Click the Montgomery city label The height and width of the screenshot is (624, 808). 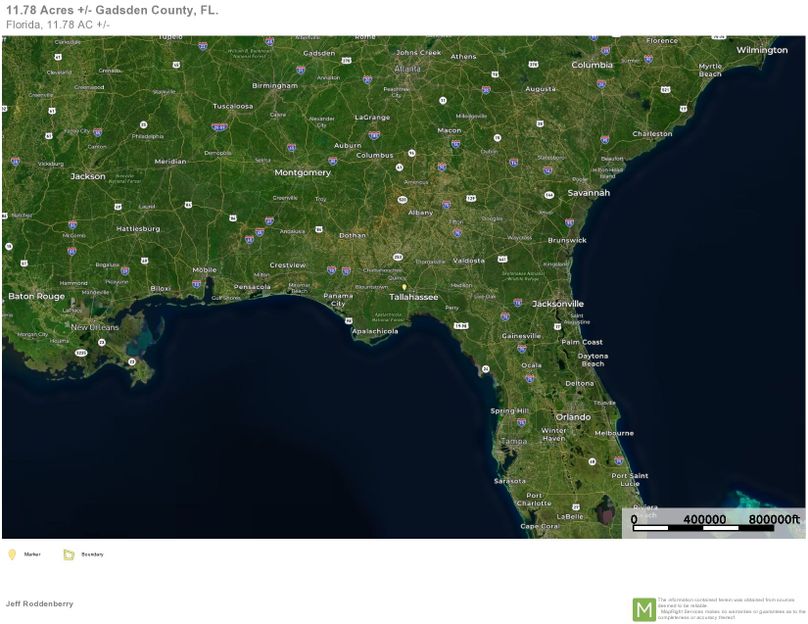[302, 172]
